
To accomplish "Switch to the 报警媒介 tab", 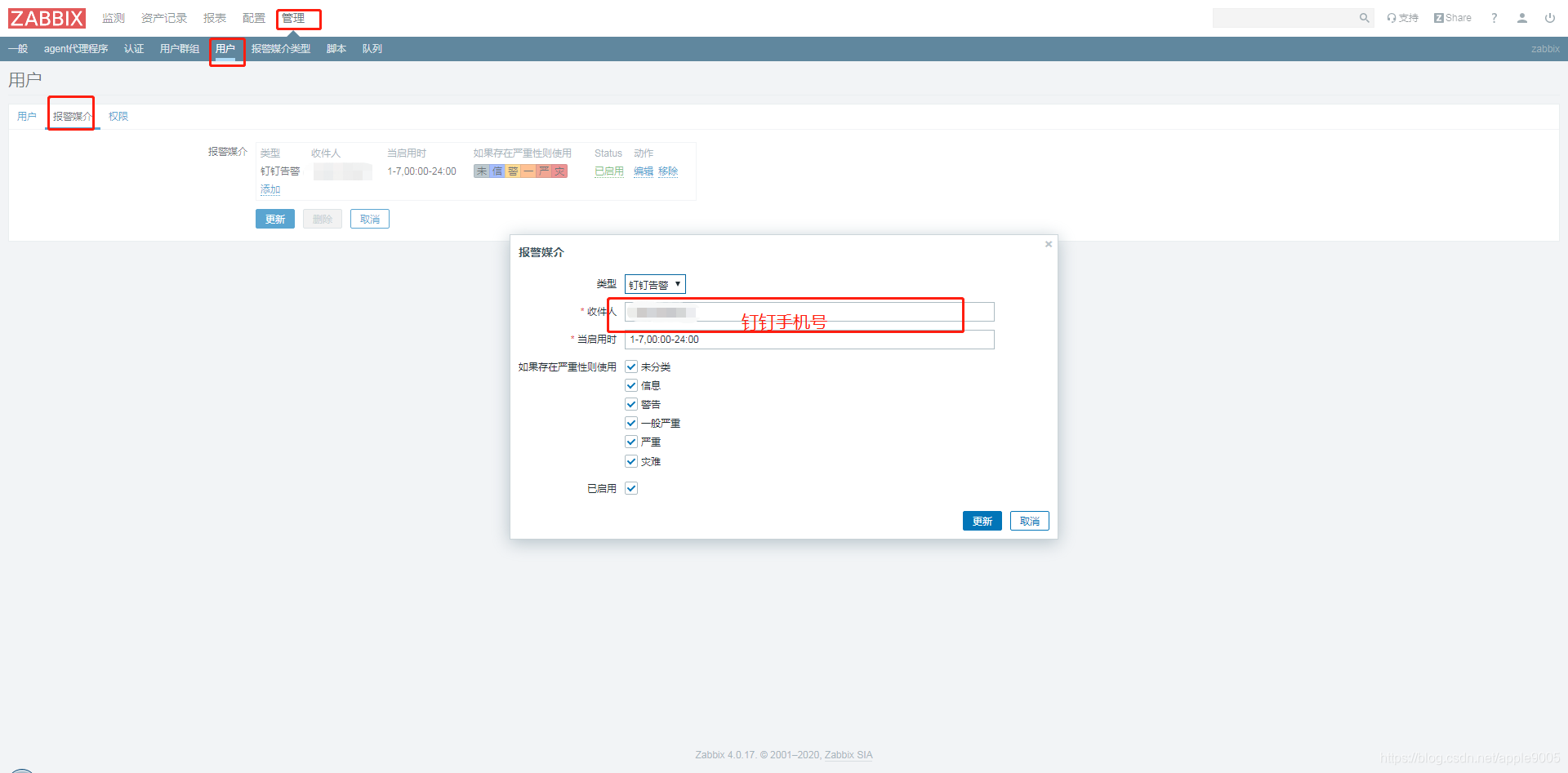I will coord(73,117).
